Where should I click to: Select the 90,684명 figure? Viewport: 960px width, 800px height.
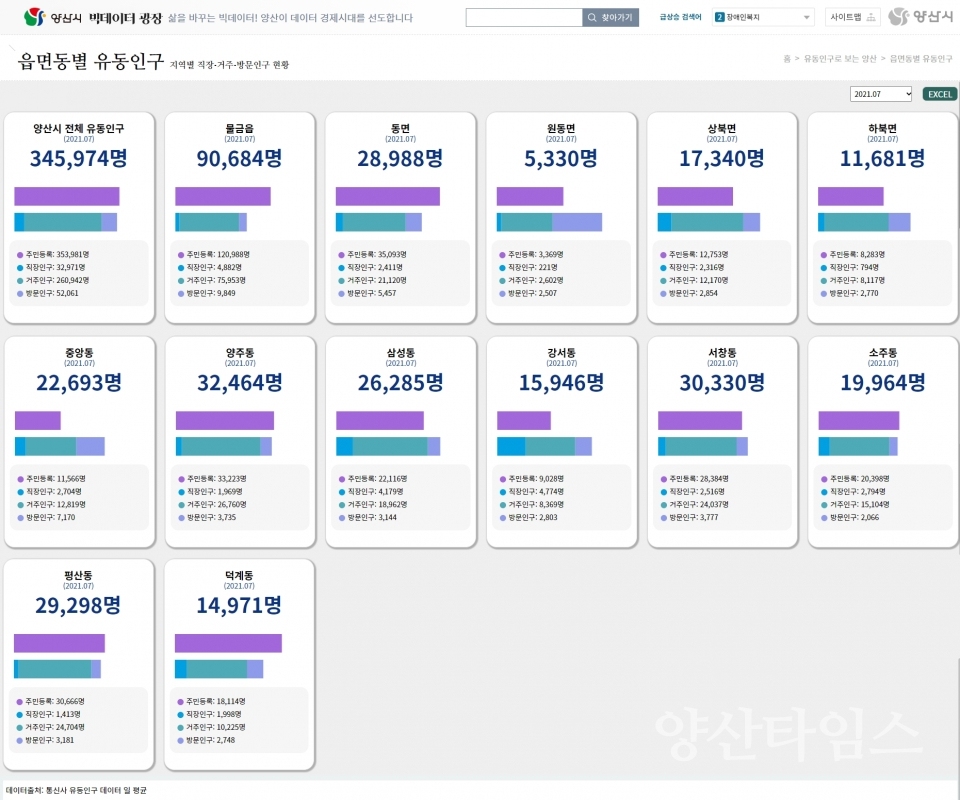pos(239,159)
